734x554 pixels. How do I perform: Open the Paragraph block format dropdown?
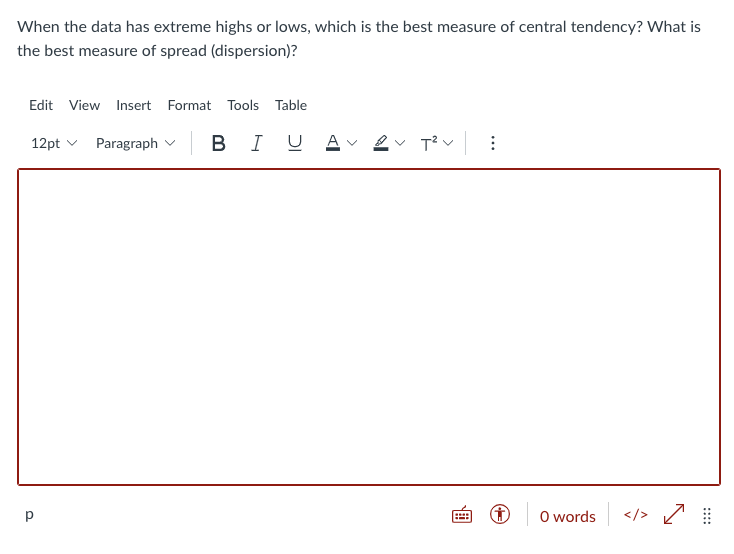click(136, 143)
